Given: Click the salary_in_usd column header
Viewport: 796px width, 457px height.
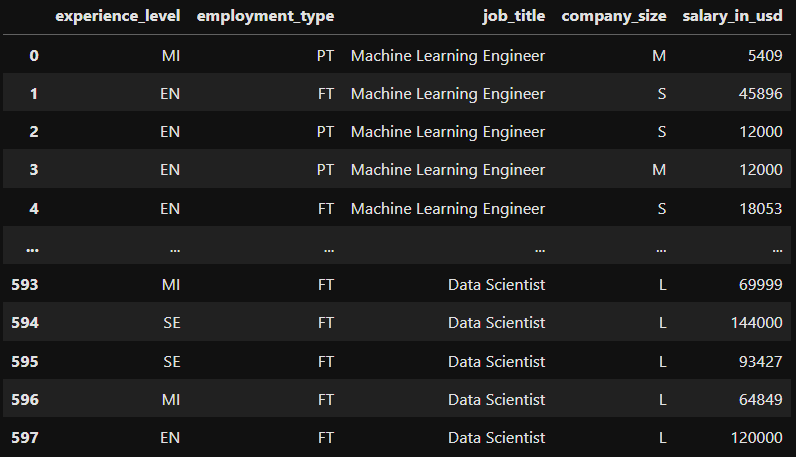Looking at the screenshot, I should coord(733,17).
